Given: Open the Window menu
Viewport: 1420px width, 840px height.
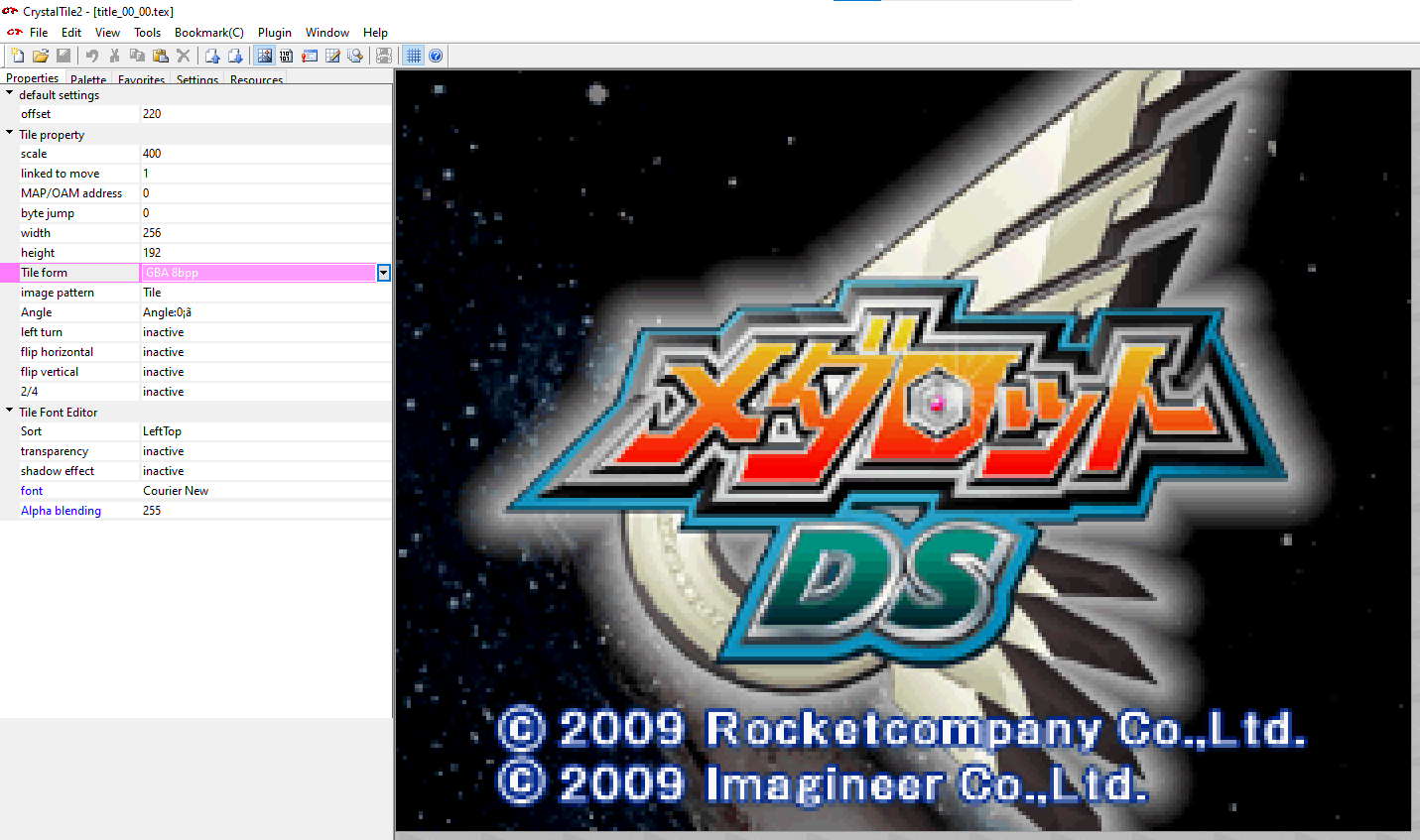Looking at the screenshot, I should tap(327, 33).
